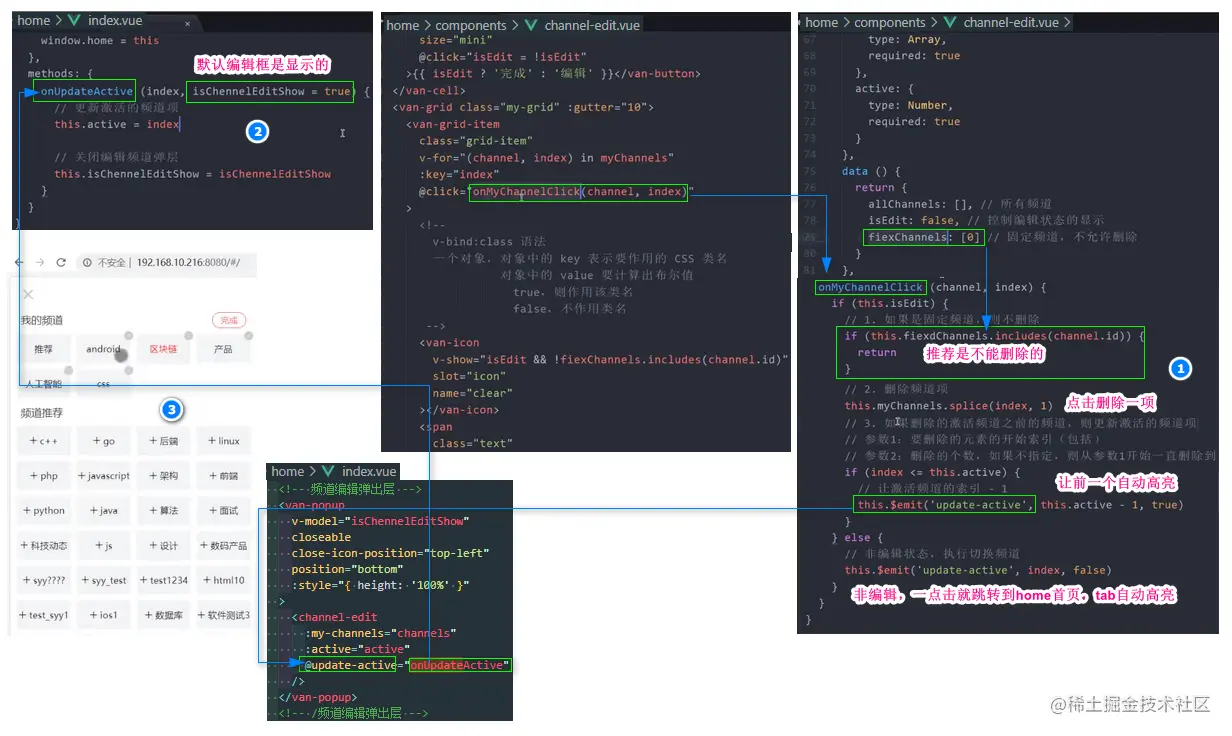Screen dimensions: 1232x736
Task: Click index.vue breadcrumb in the top-left panel
Action: click(x=115, y=20)
